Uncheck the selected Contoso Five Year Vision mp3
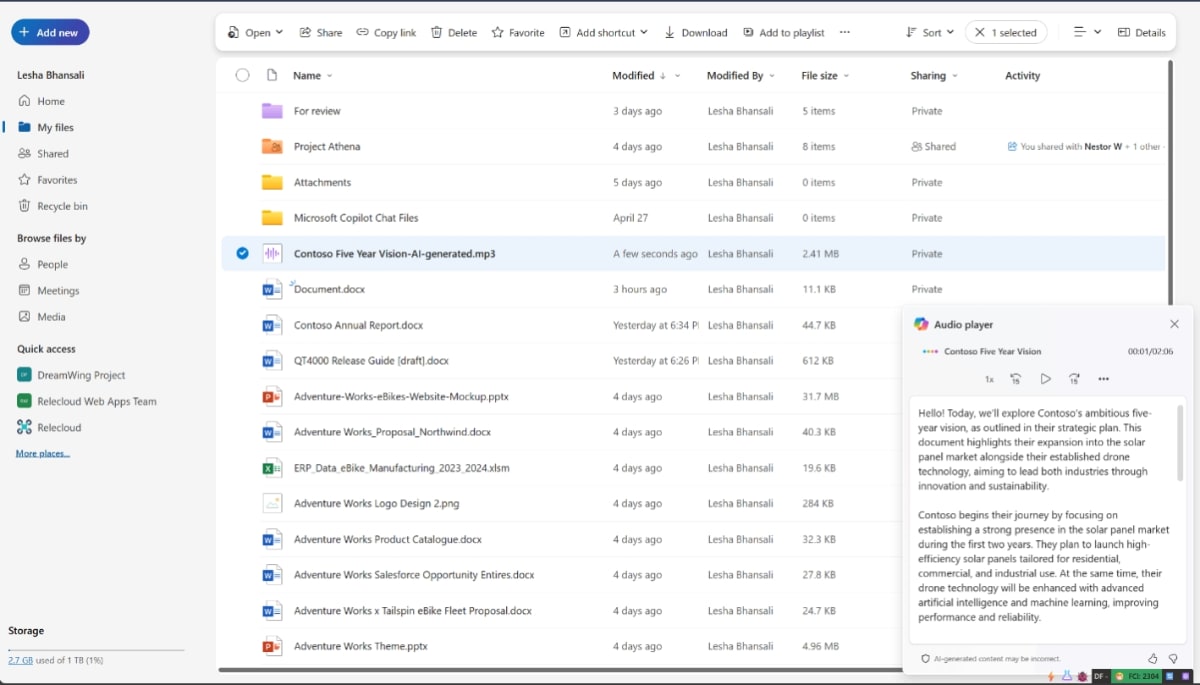The width and height of the screenshot is (1200, 685). pyautogui.click(x=242, y=254)
